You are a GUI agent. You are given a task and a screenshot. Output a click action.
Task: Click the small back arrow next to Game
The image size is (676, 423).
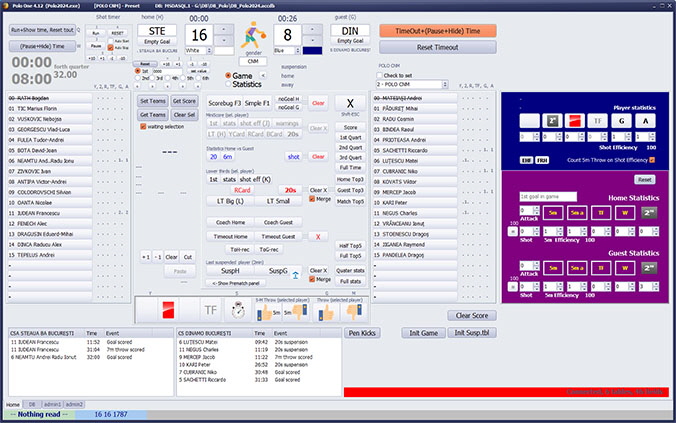point(263,75)
